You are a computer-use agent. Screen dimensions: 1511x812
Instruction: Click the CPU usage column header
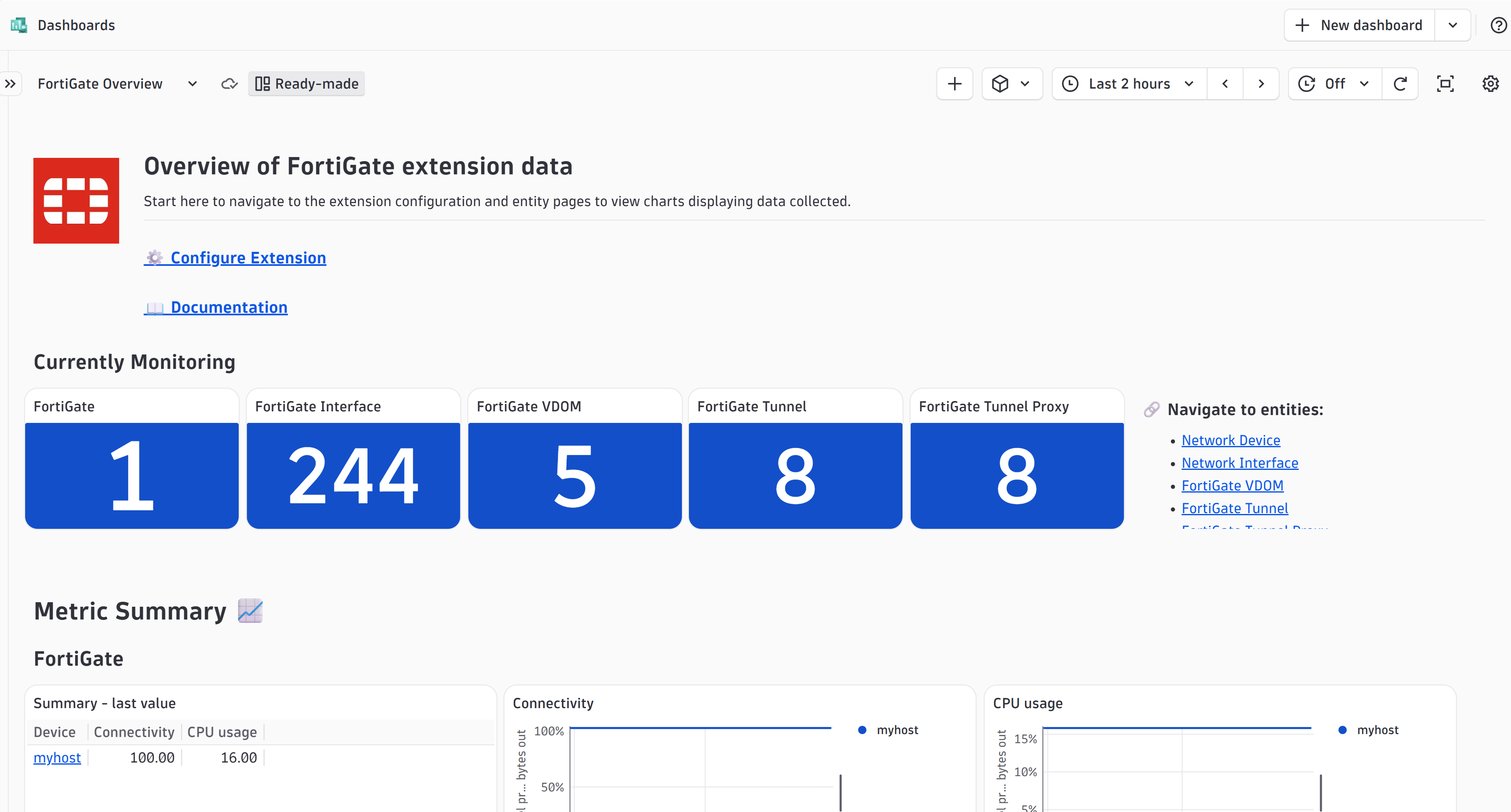coord(222,732)
